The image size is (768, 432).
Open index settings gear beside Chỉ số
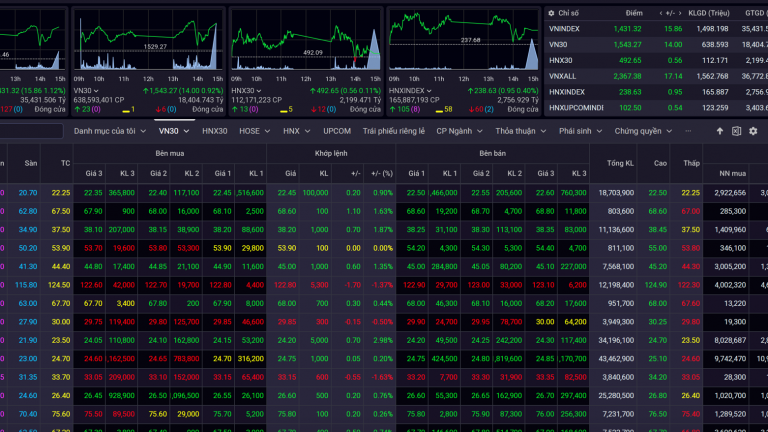[551, 13]
